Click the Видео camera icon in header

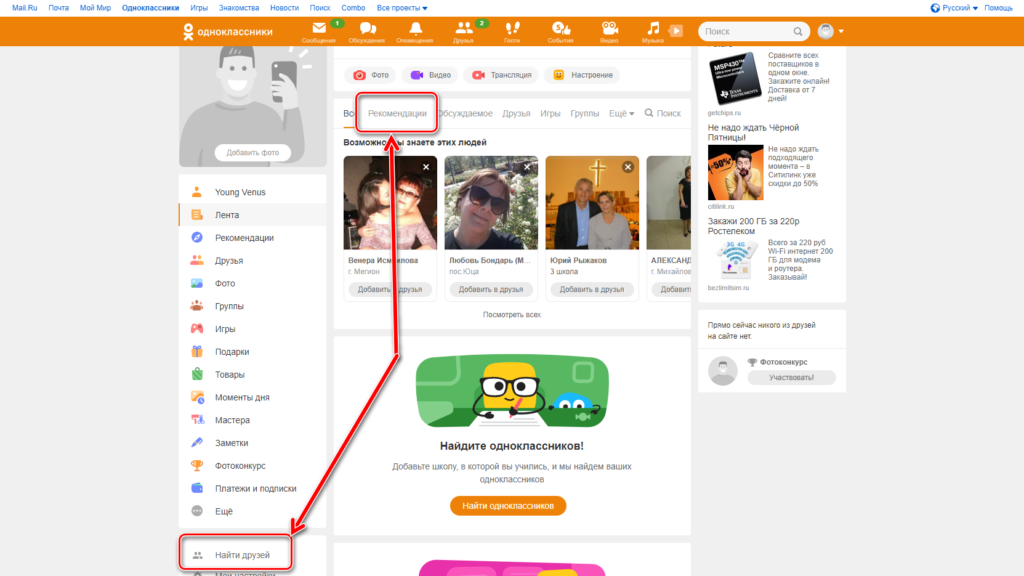click(609, 29)
